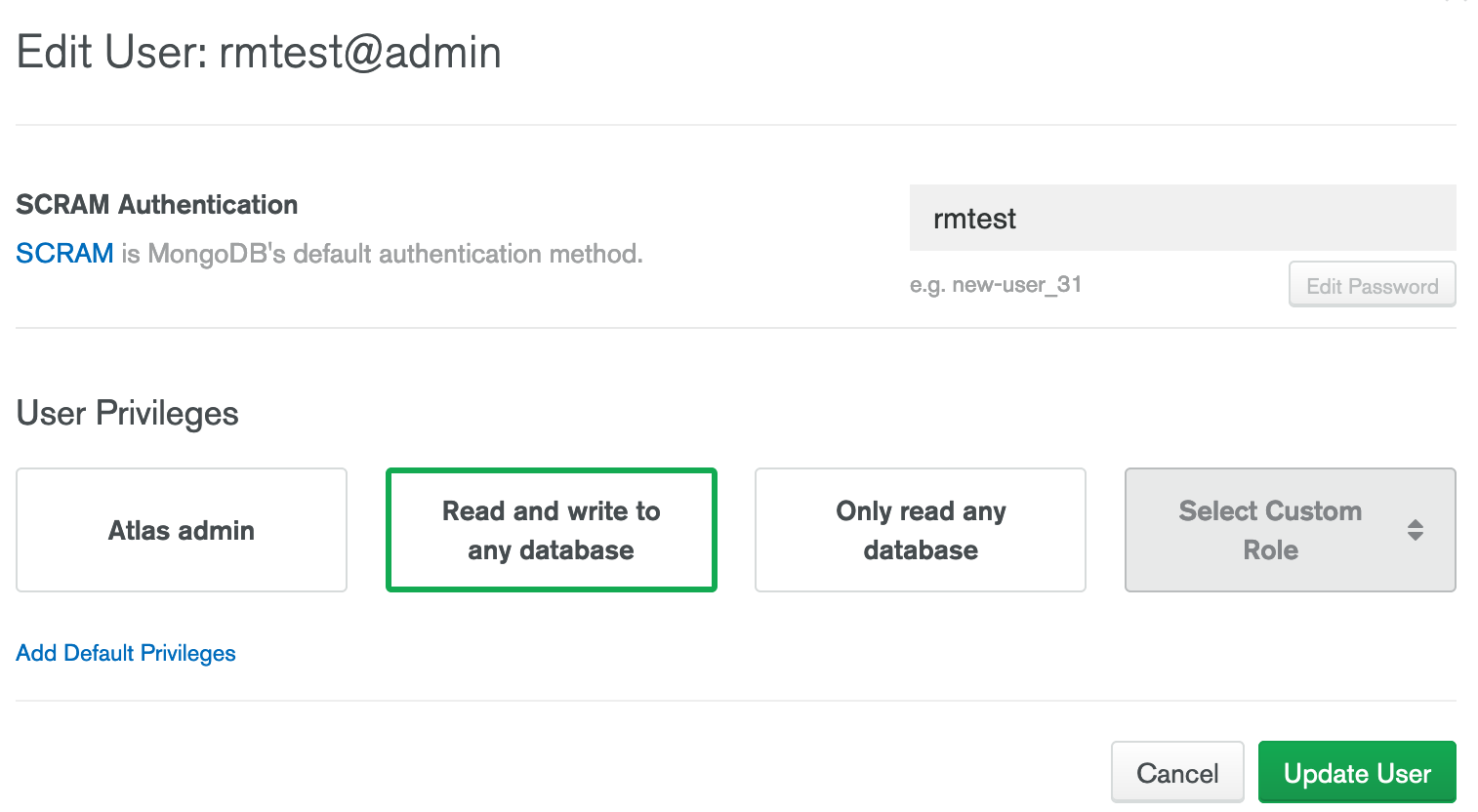Image resolution: width=1478 pixels, height=812 pixels.
Task: Click the upward triangle in custom role selector
Action: (1416, 523)
